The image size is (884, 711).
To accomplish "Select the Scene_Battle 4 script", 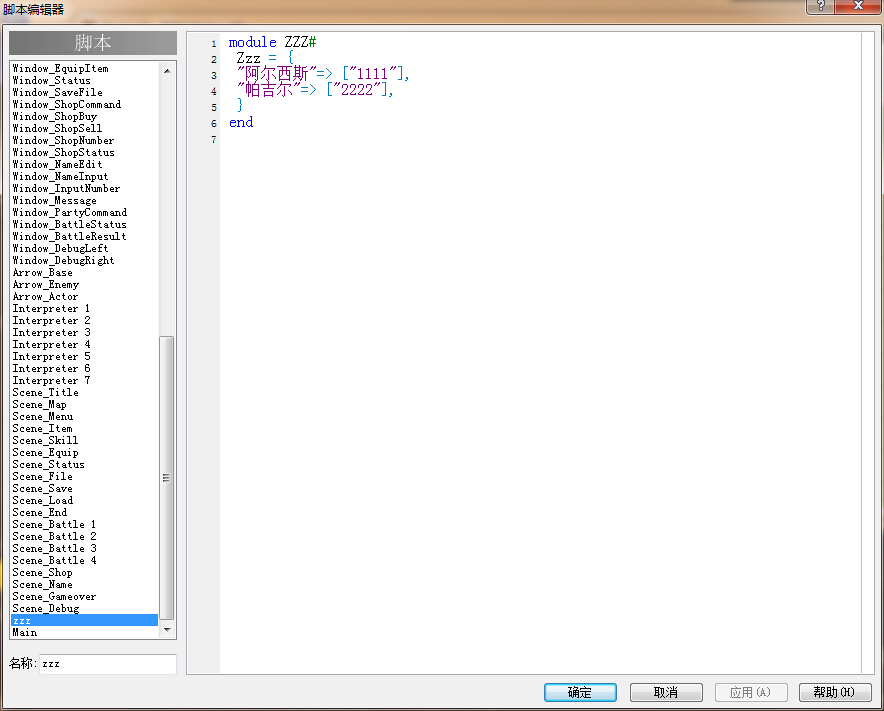I will 84,560.
